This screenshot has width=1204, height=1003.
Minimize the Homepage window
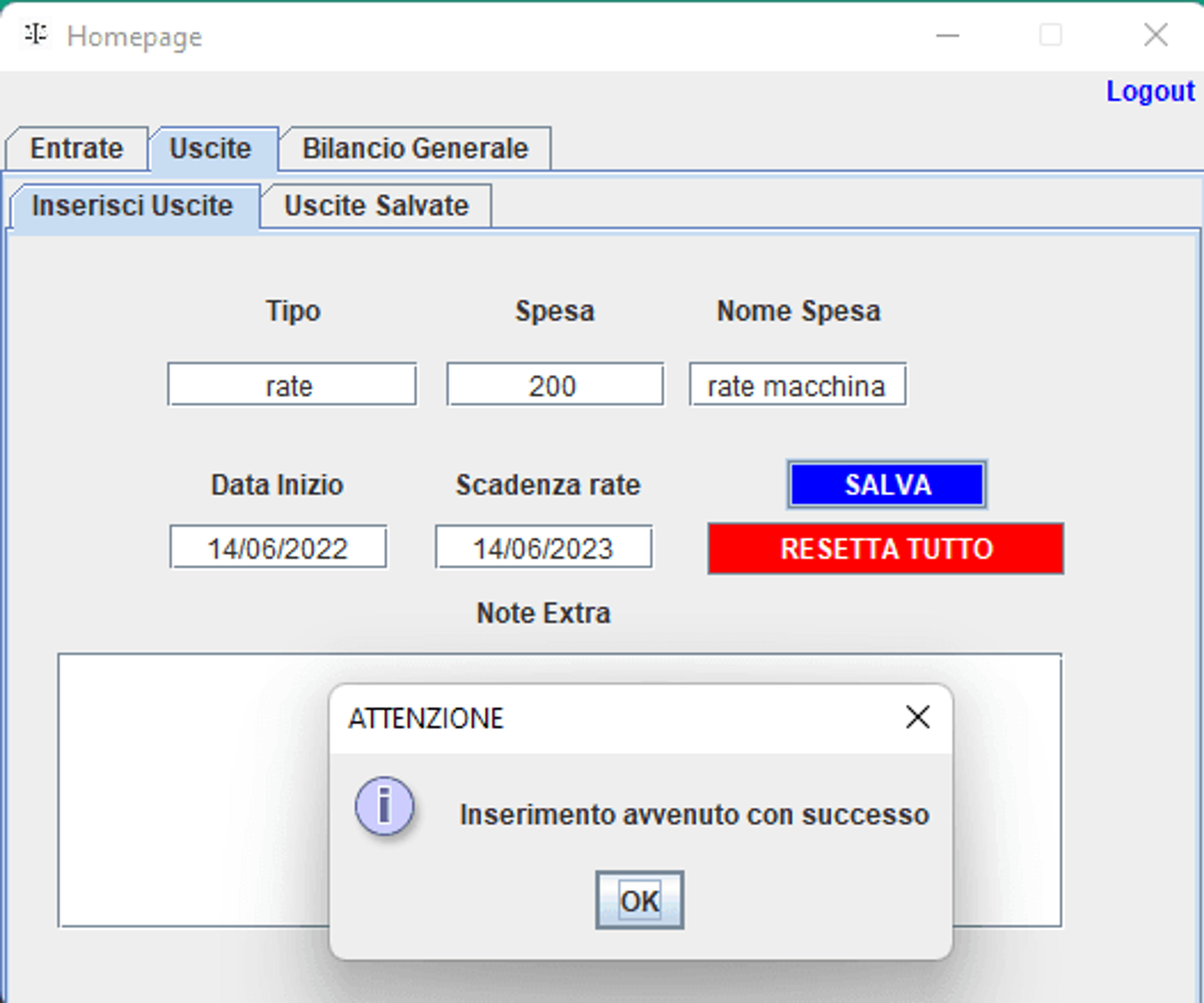pyautogui.click(x=947, y=35)
